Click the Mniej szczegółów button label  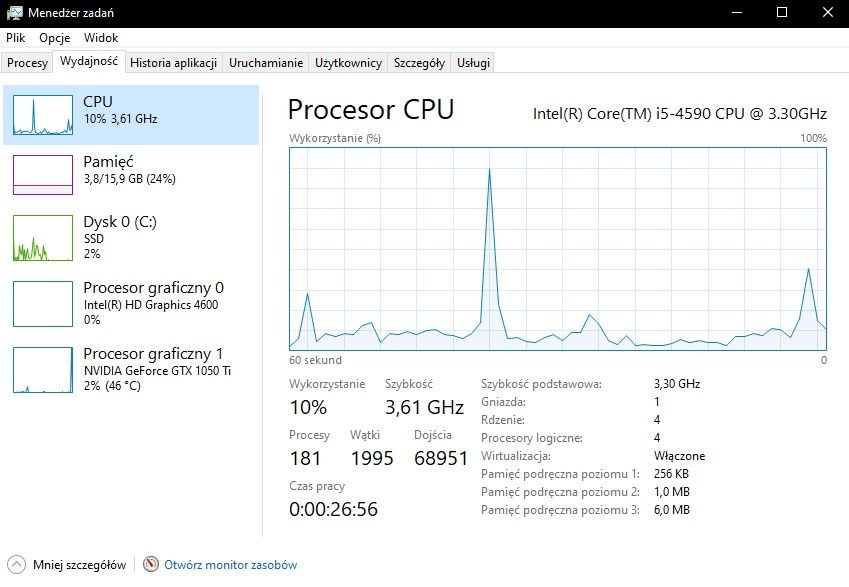click(79, 565)
